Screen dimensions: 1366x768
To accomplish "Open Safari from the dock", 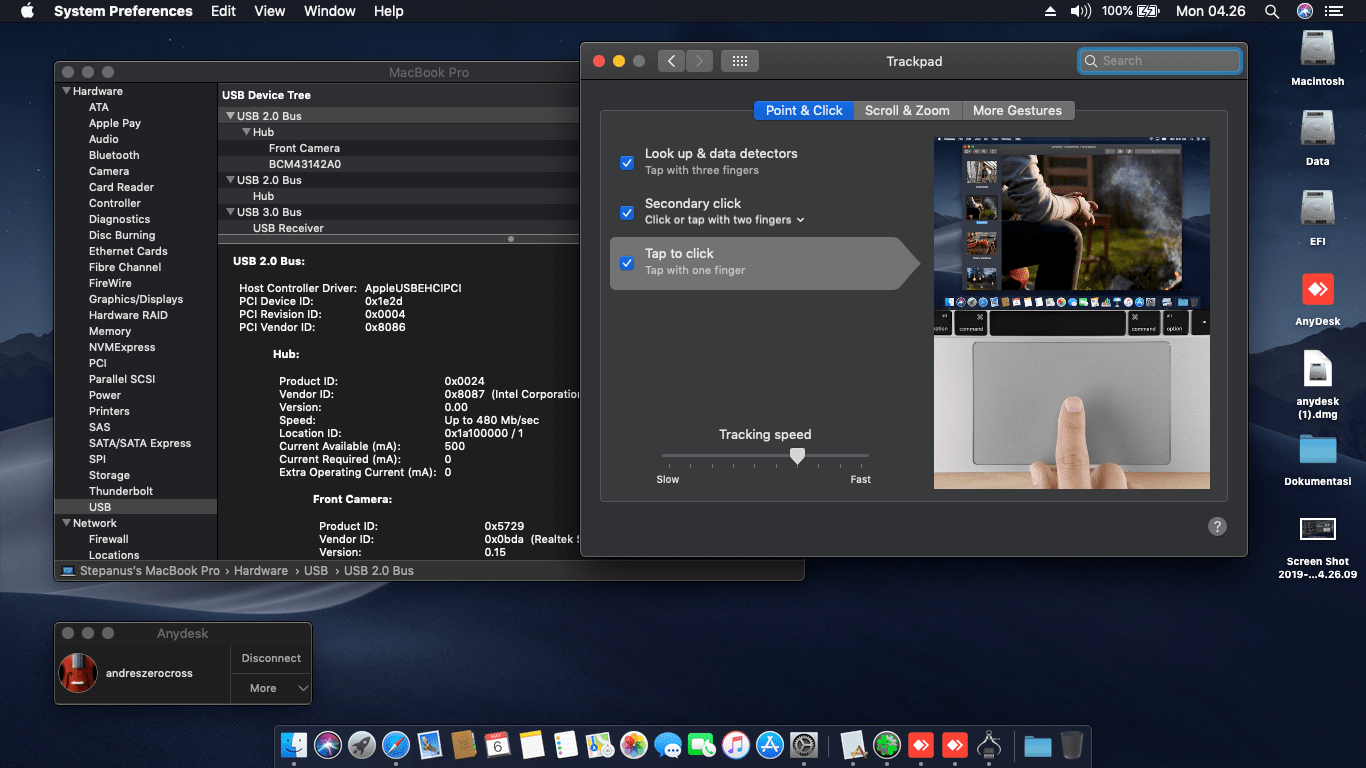I will 396,745.
